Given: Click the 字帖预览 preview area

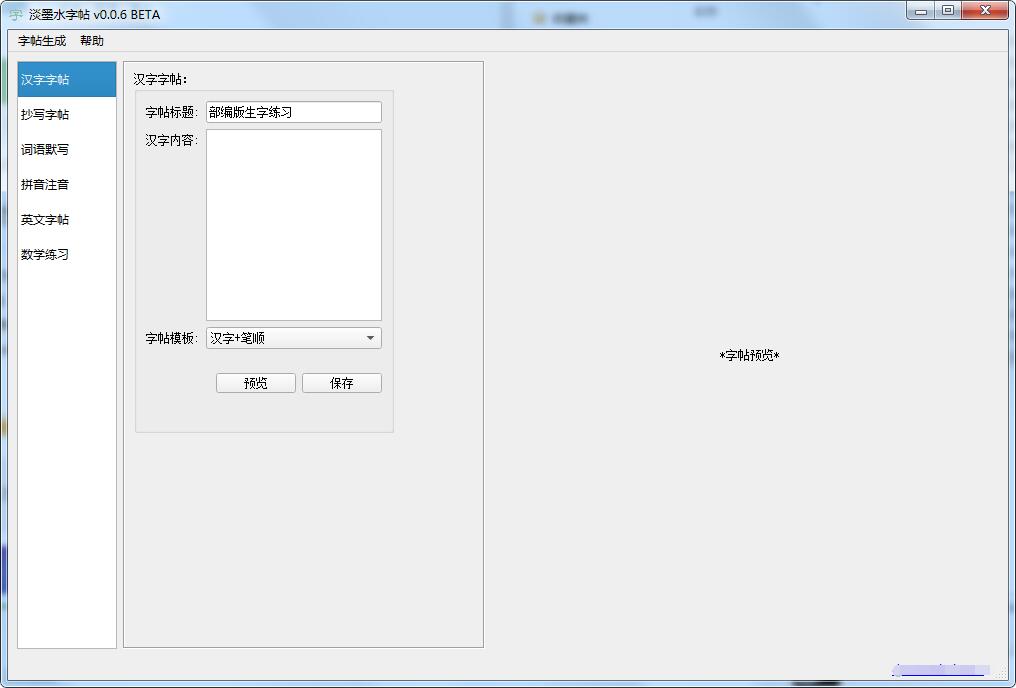Looking at the screenshot, I should (748, 355).
